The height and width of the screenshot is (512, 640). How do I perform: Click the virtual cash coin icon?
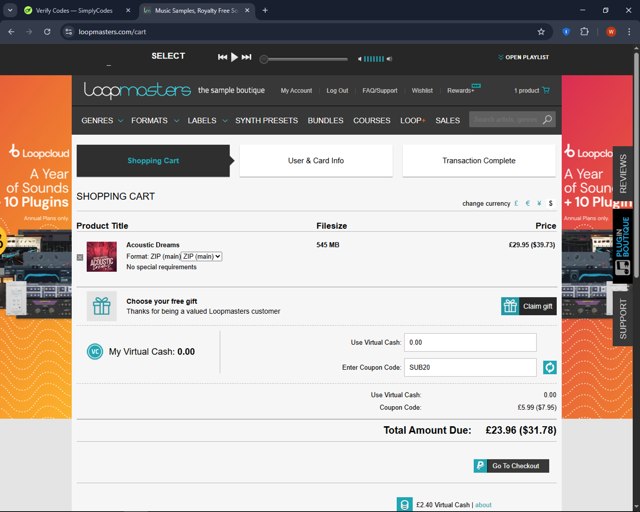pyautogui.click(x=404, y=505)
